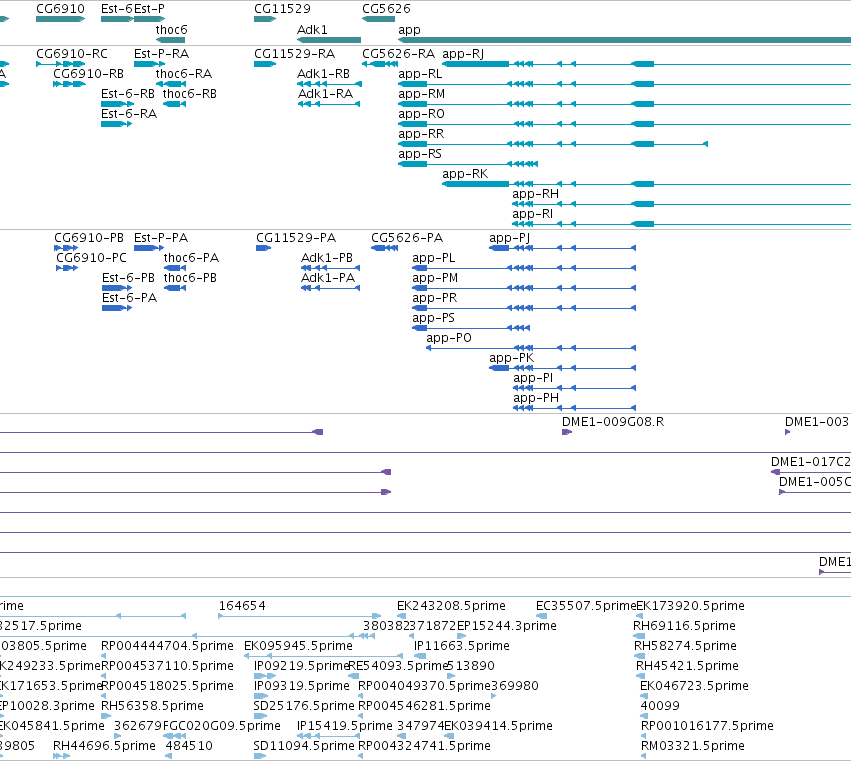This screenshot has width=851, height=761.
Task: Click transcript app-RR
Action: (553, 144)
